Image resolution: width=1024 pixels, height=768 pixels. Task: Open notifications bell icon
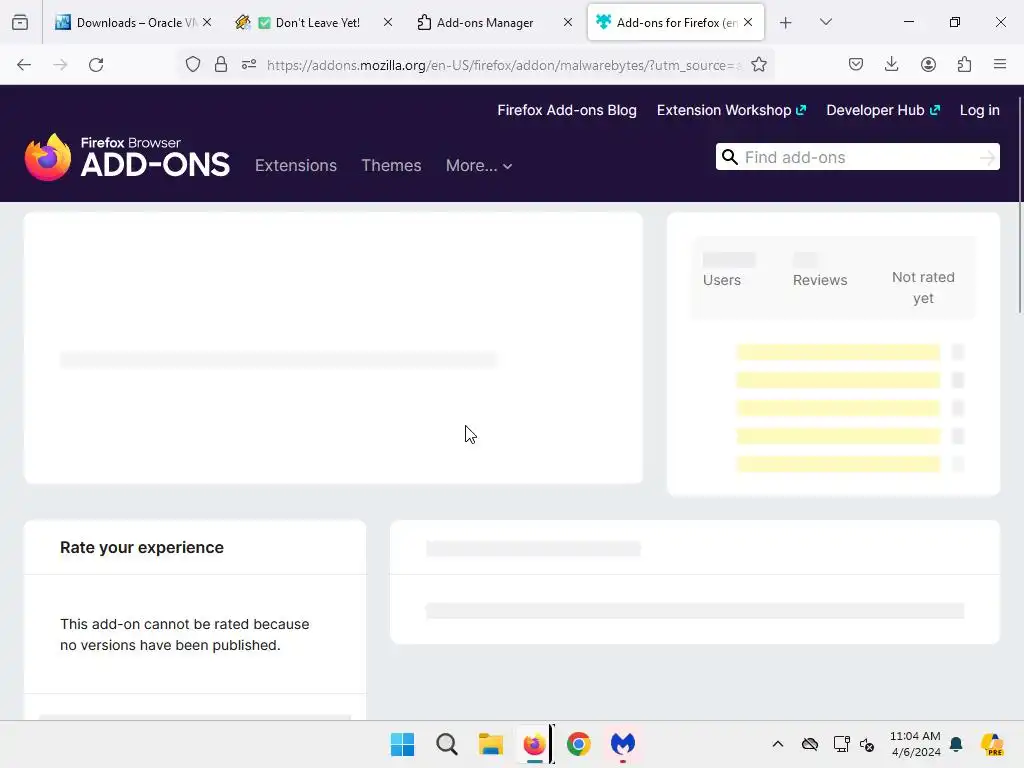pos(956,744)
